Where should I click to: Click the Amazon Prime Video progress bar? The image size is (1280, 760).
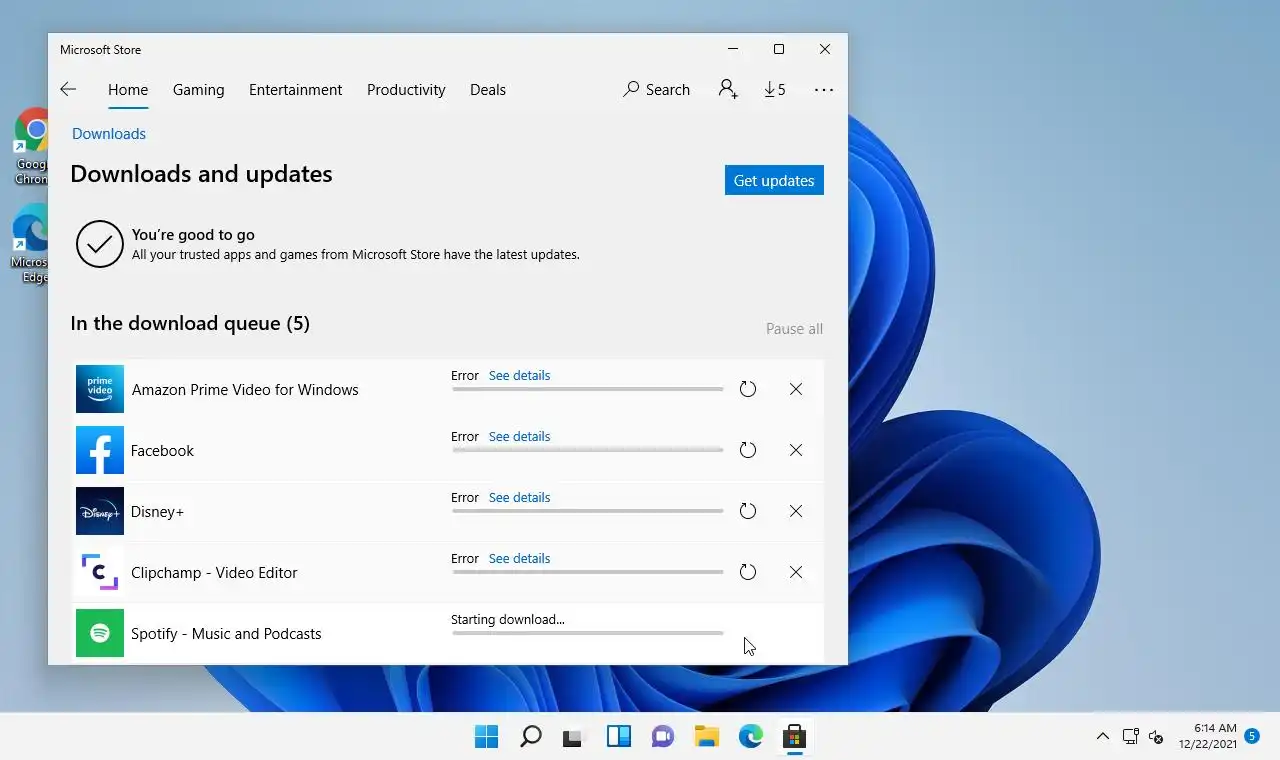[587, 389]
